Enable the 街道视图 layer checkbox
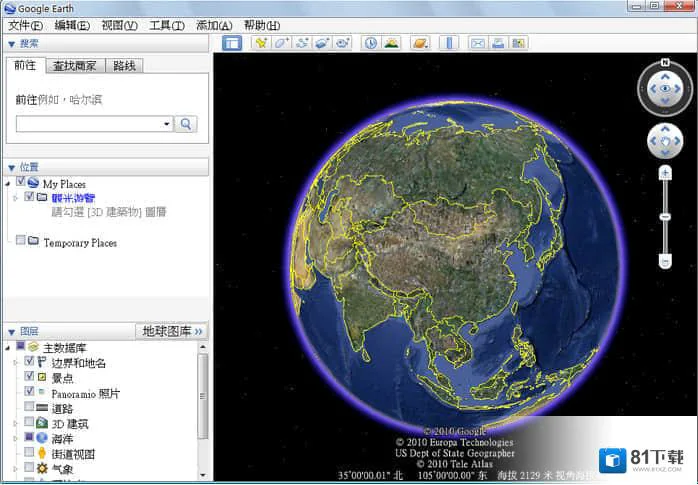 click(x=29, y=453)
